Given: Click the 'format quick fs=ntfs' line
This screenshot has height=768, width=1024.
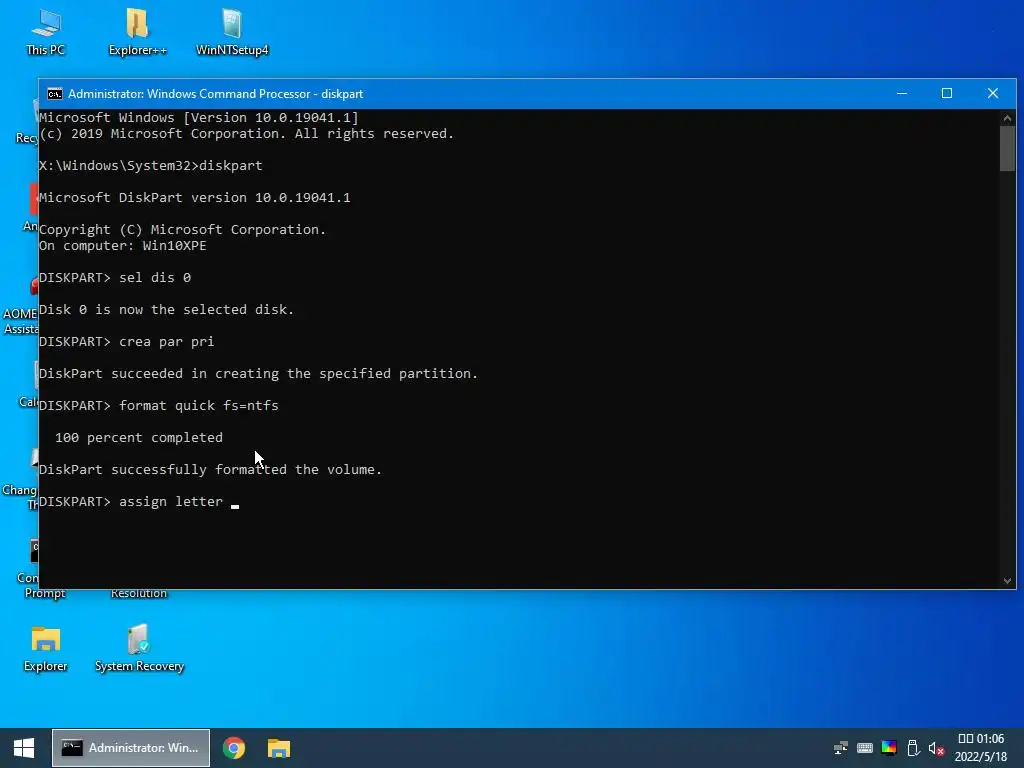Looking at the screenshot, I should click(x=159, y=406).
